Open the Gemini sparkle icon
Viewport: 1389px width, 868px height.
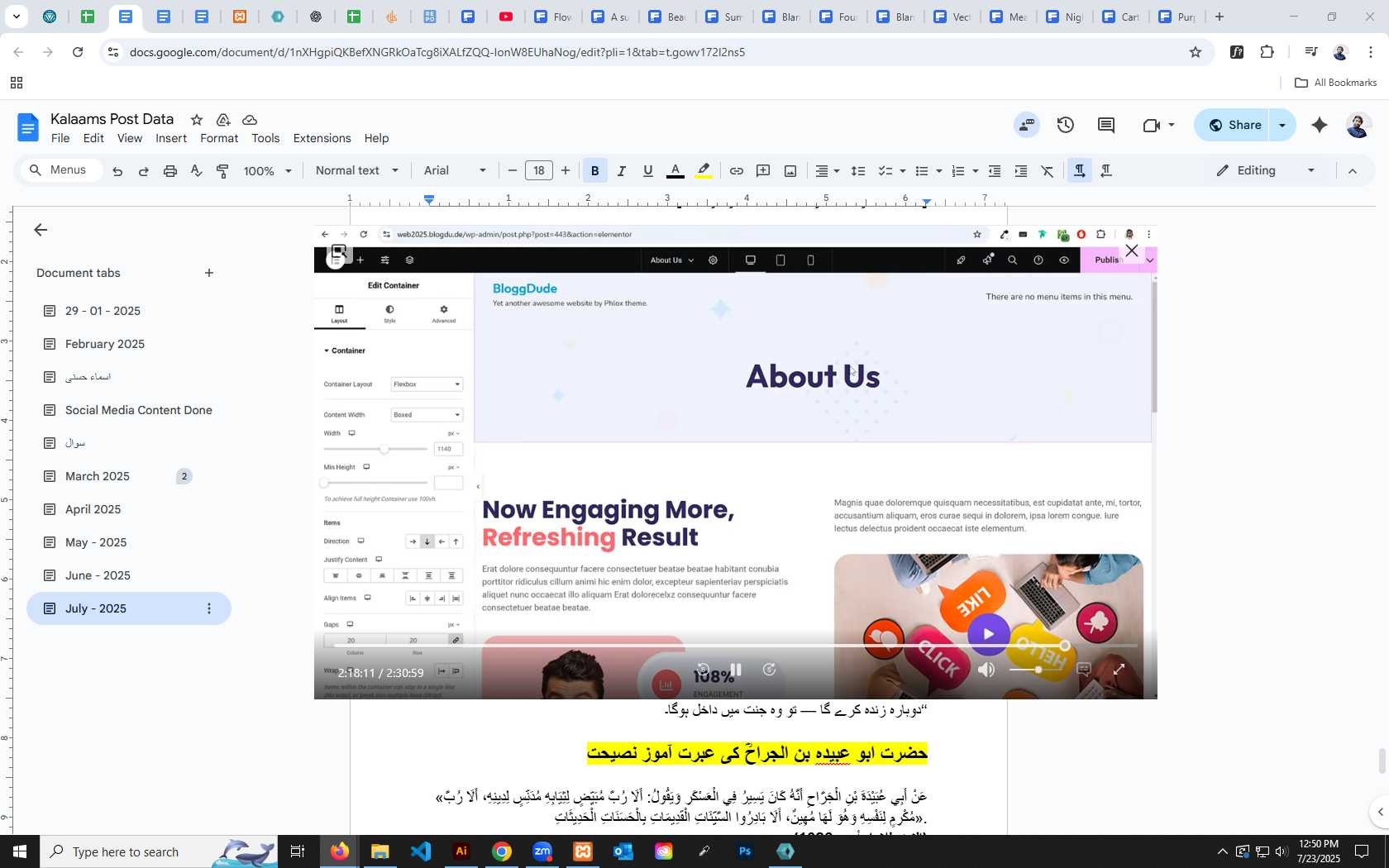pos(1320,125)
